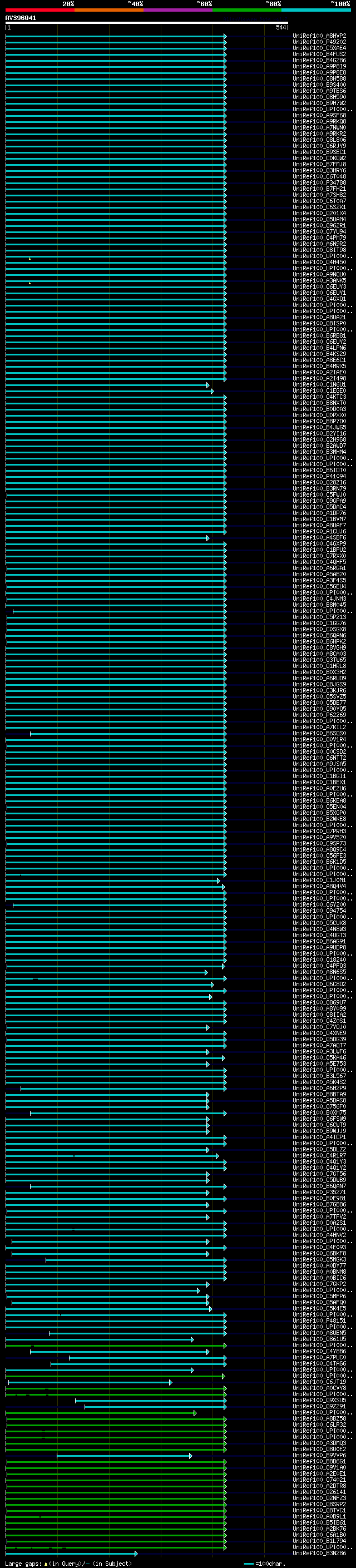Select the UniRef100_A8N6S5 label
The width and height of the screenshot is (356, 1568).
coord(319,972)
